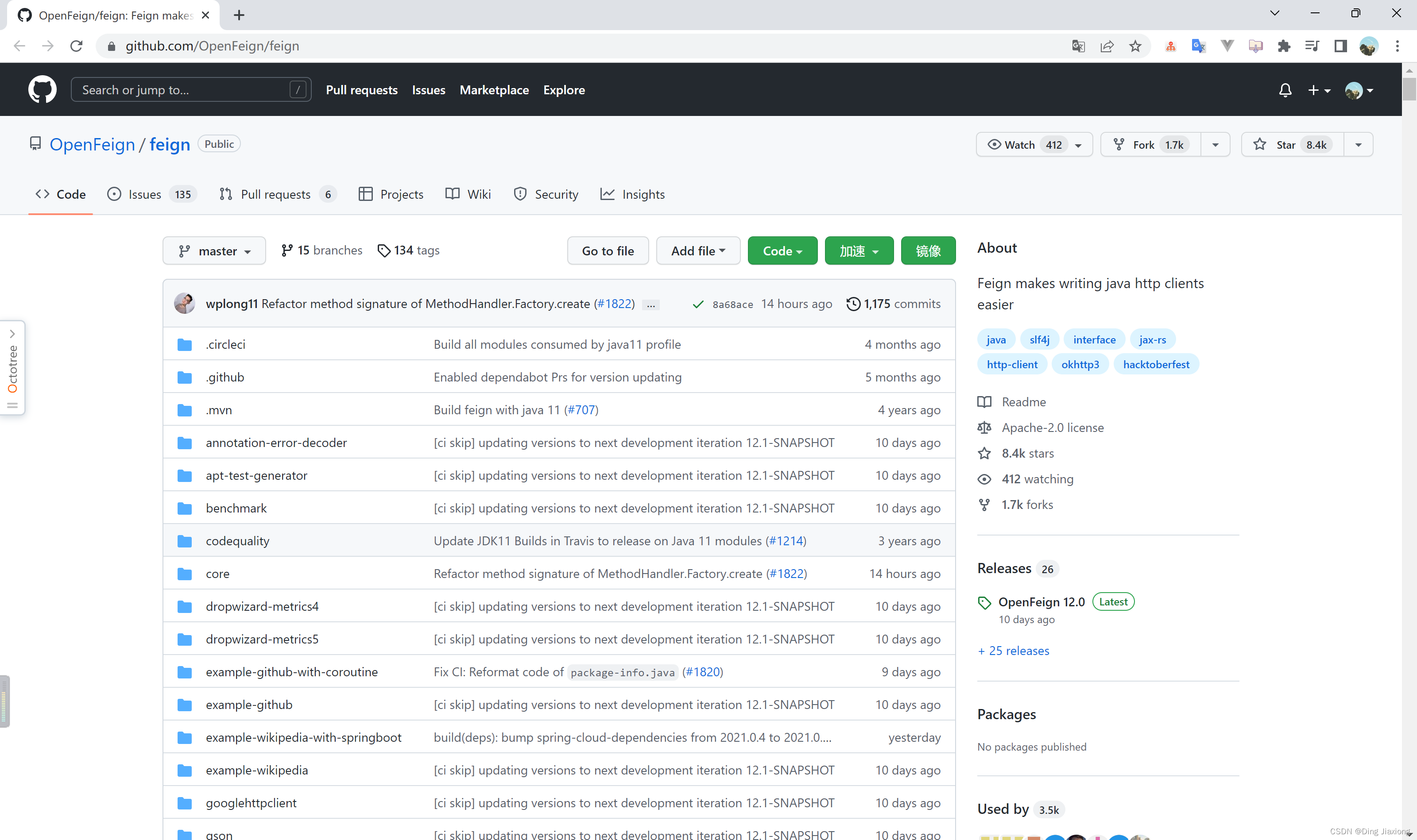
Task: Expand the master branch dropdown
Action: pyautogui.click(x=214, y=251)
